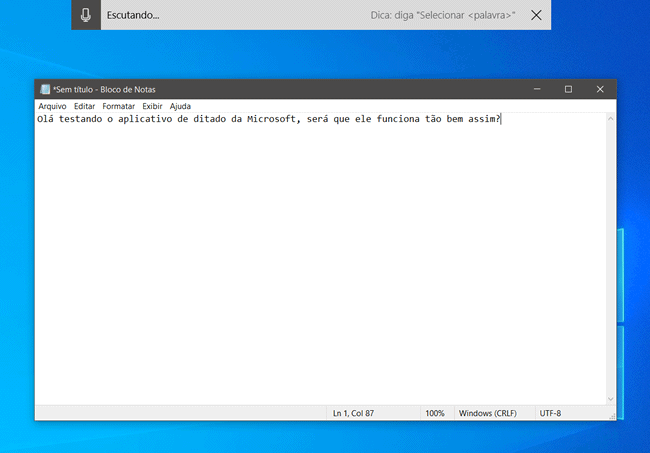Open the Arquivo menu
This screenshot has width=650, height=453.
[x=52, y=106]
